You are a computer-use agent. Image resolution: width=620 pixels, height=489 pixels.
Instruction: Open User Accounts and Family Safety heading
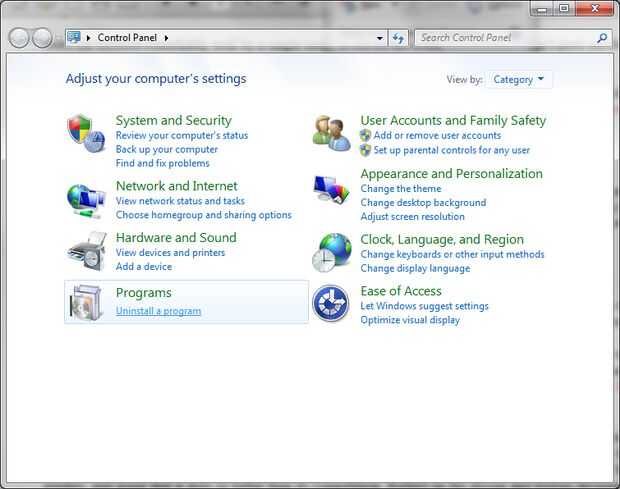tap(453, 120)
